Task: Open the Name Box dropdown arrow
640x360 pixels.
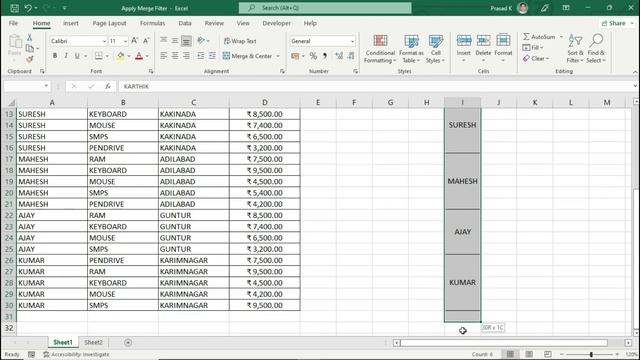Action: [46, 86]
